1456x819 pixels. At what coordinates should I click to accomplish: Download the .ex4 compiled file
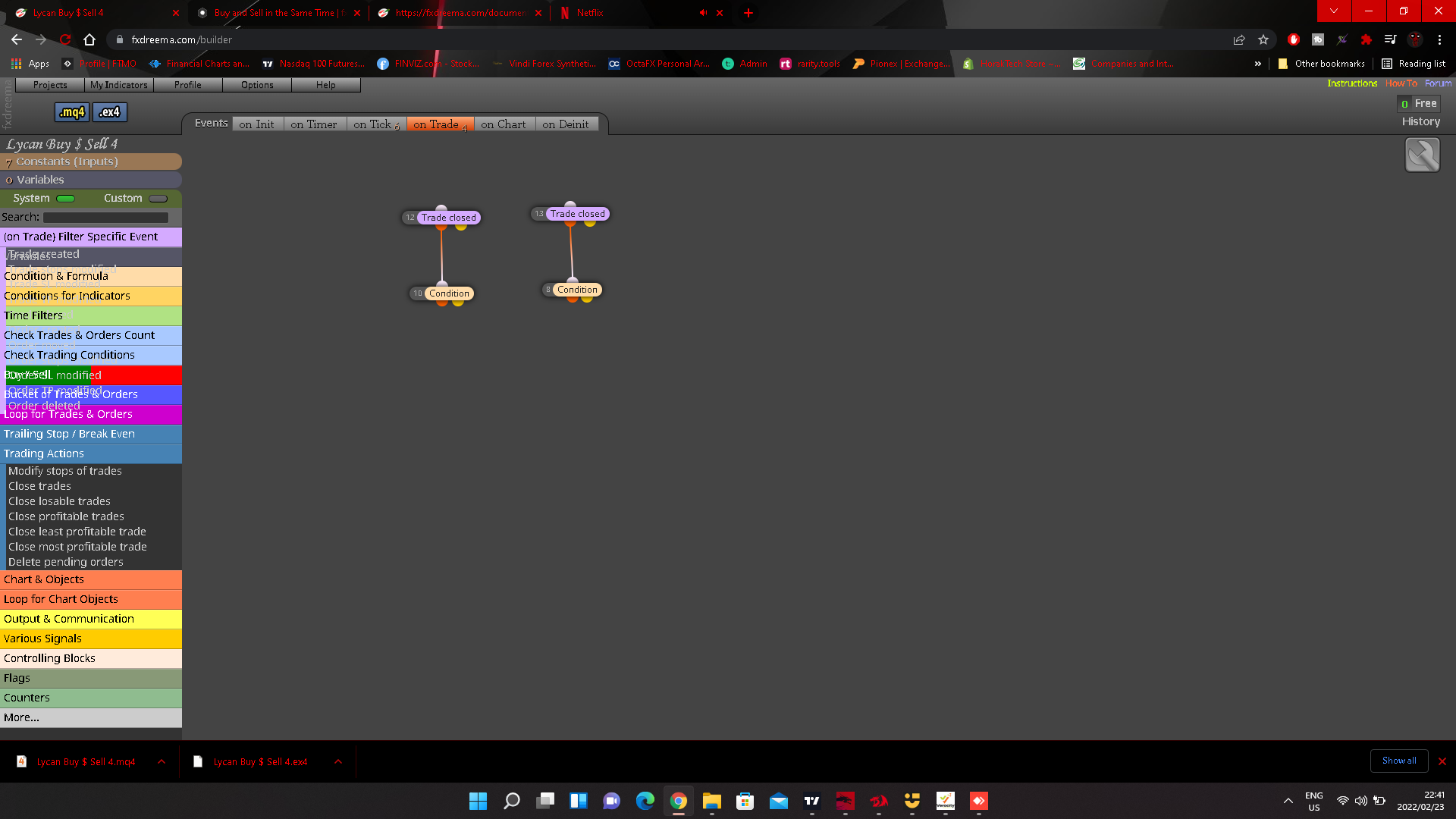[x=110, y=112]
